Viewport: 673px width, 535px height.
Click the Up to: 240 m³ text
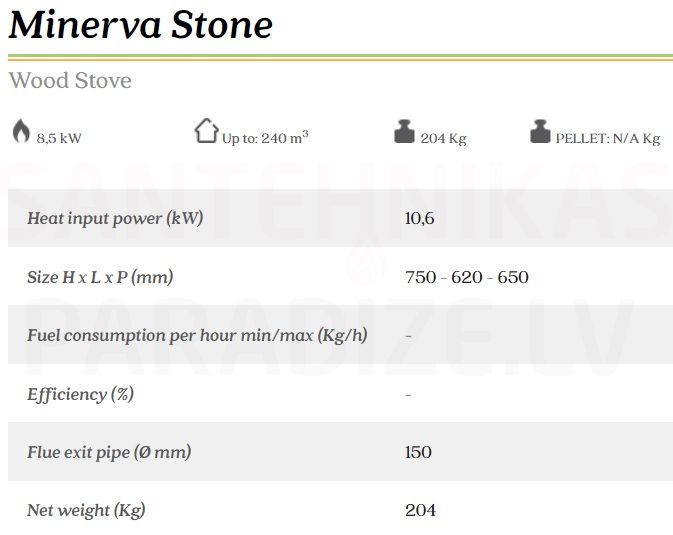pyautogui.click(x=265, y=138)
